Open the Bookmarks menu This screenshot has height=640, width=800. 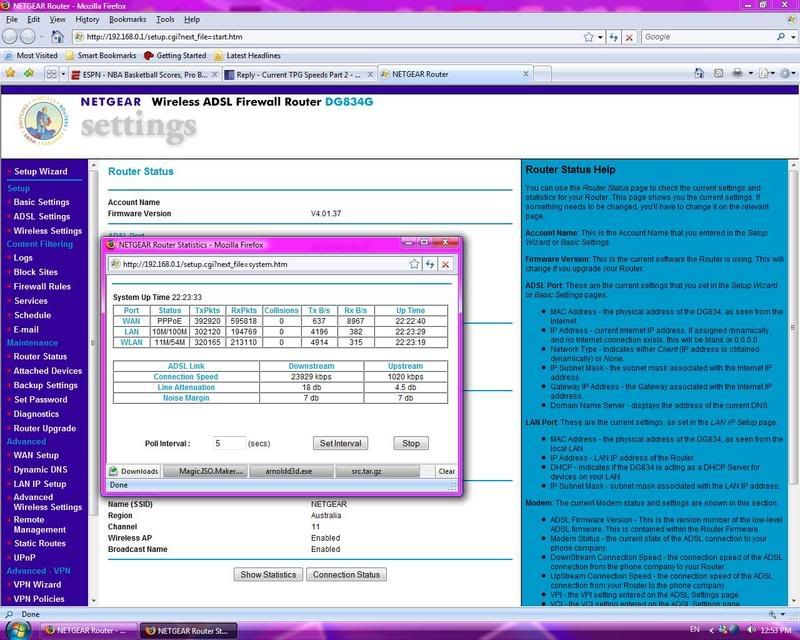point(128,19)
